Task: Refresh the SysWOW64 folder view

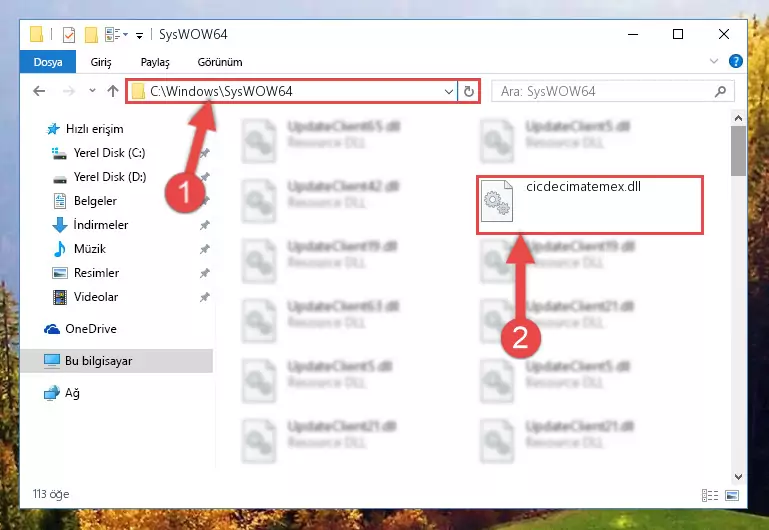Action: point(469,92)
